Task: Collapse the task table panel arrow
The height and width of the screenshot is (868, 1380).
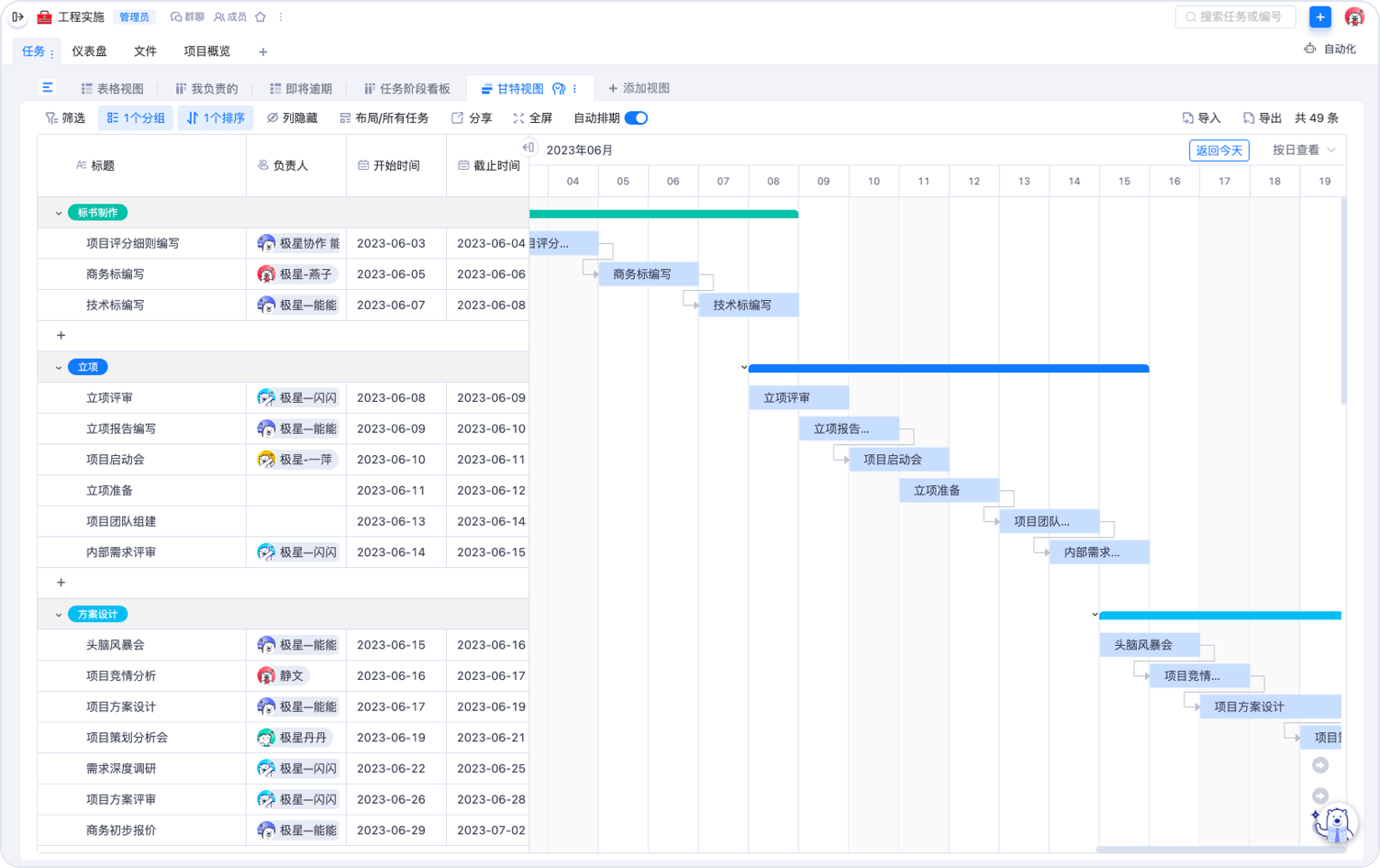Action: (529, 147)
